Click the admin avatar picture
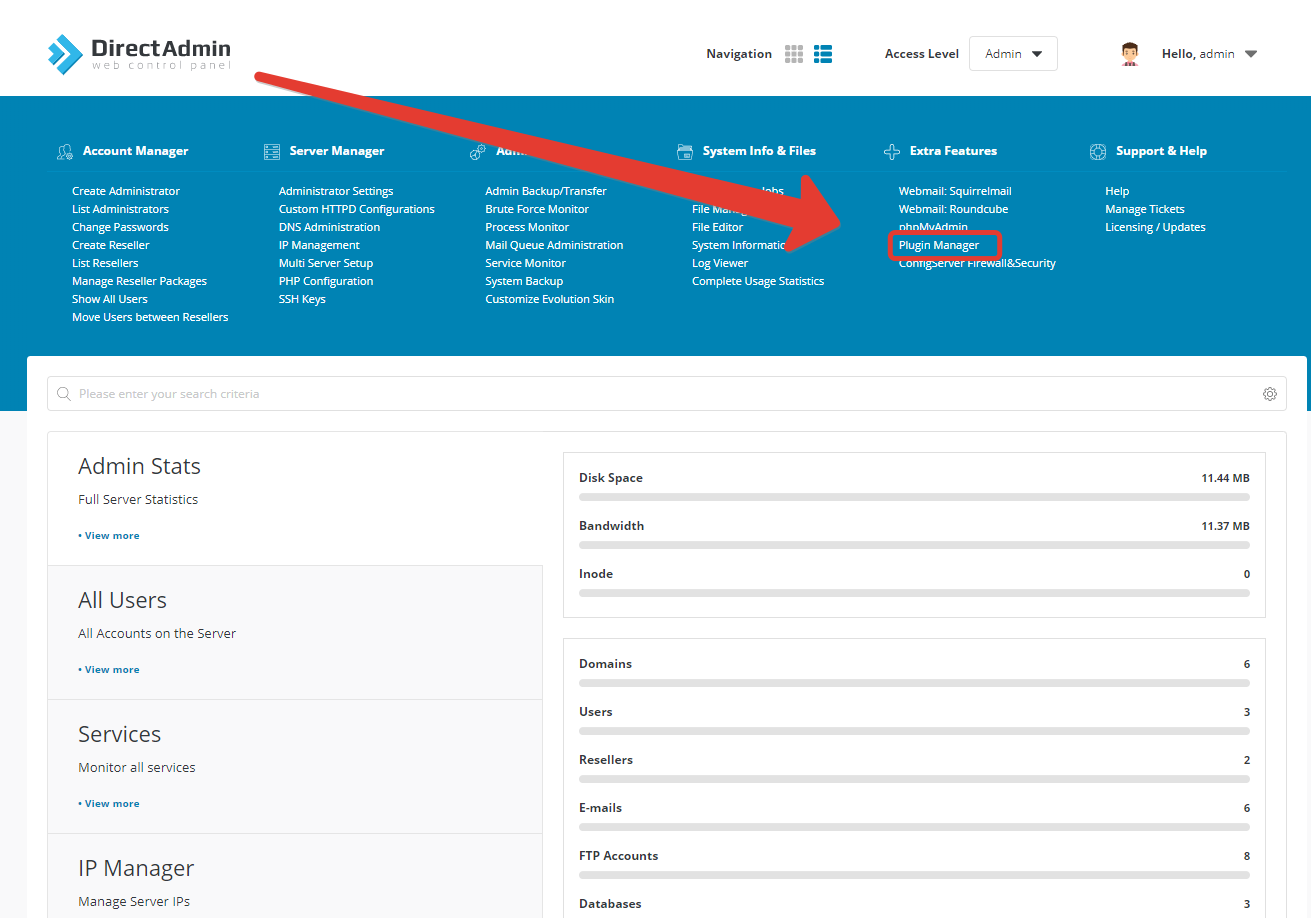This screenshot has height=918, width=1311. point(1130,53)
